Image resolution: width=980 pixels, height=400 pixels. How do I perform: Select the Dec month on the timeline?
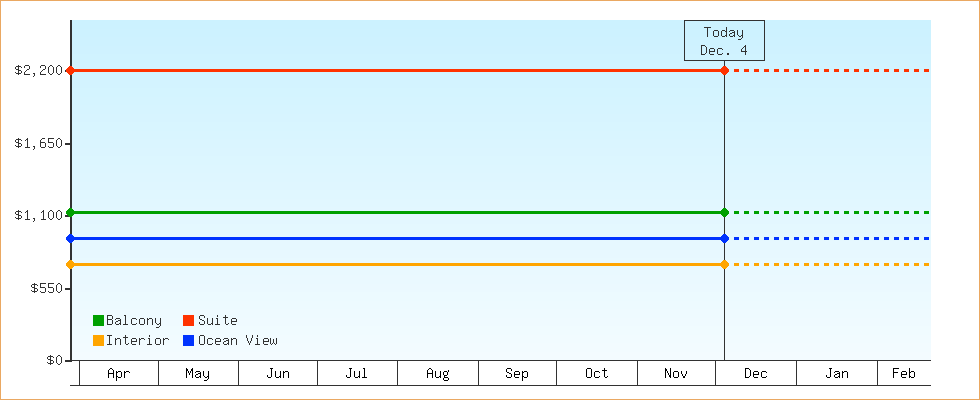(x=756, y=374)
